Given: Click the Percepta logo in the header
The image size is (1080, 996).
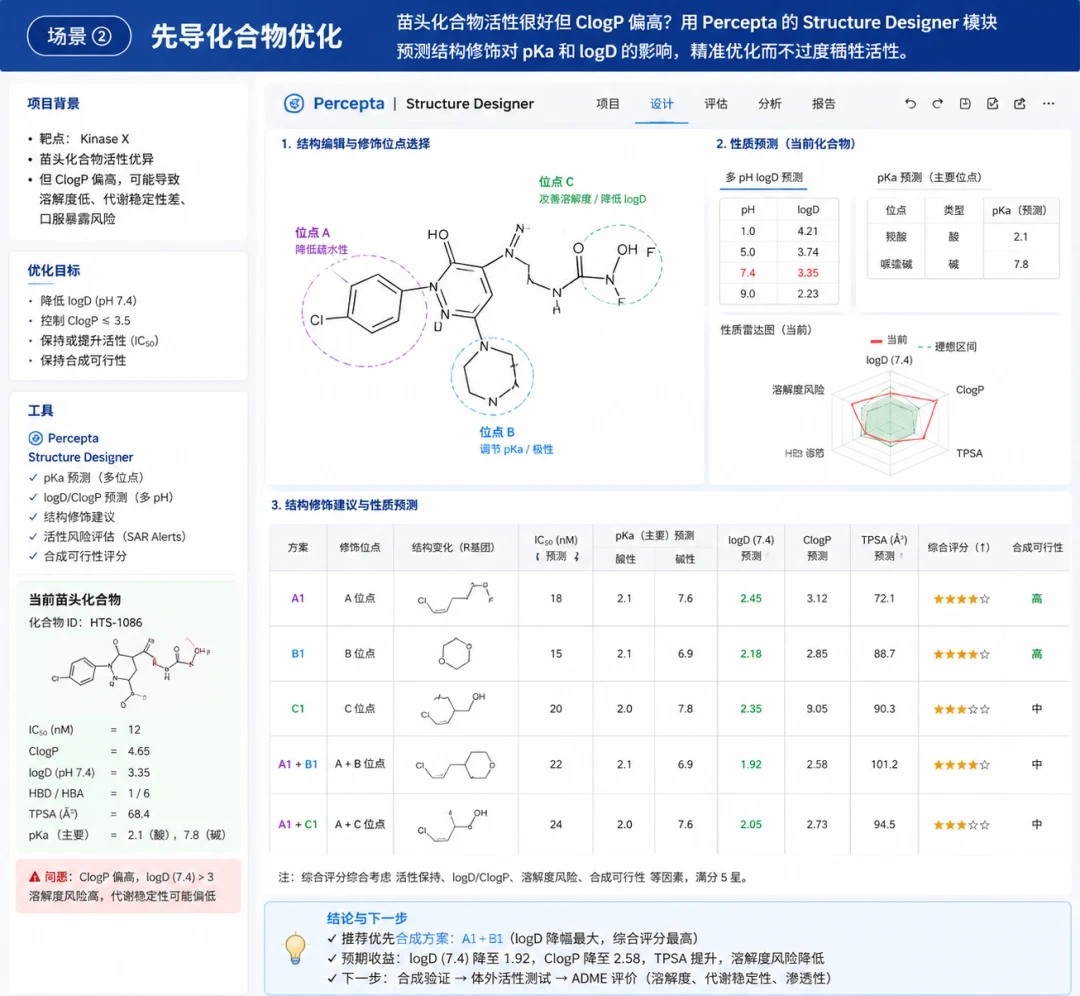Looking at the screenshot, I should [x=294, y=103].
